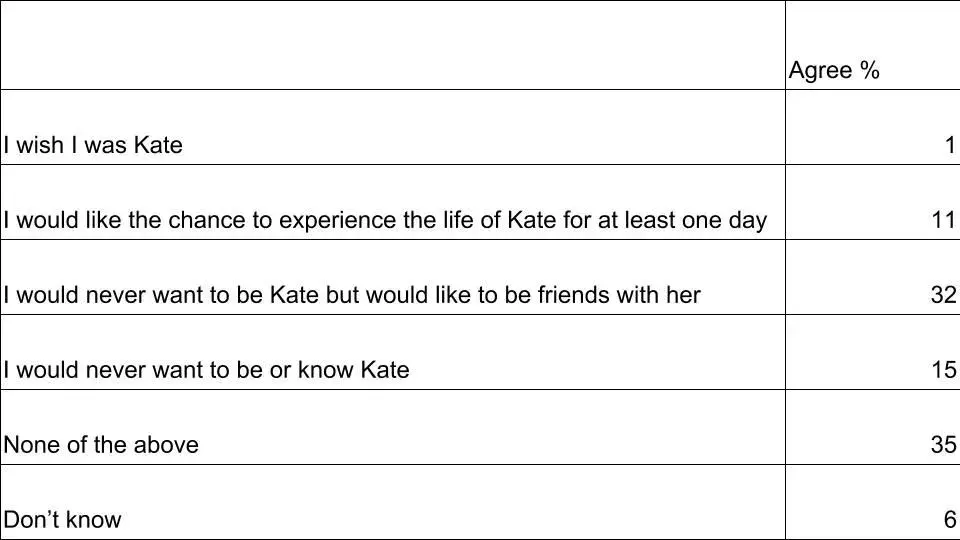Image resolution: width=960 pixels, height=540 pixels.
Task: Click the word 'know' in the fourth statement
Action: [x=326, y=370]
